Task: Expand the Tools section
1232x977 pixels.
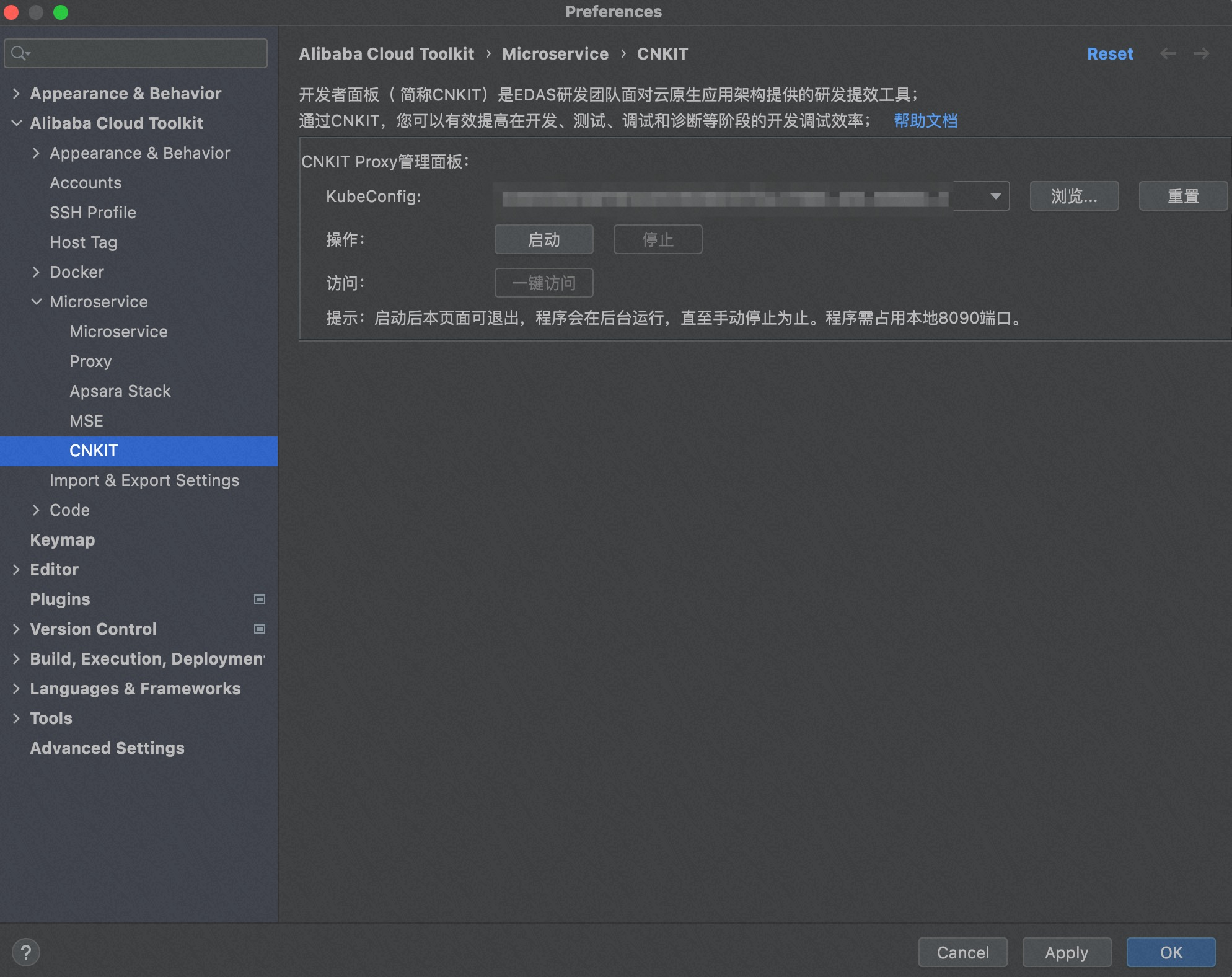Action: pyautogui.click(x=17, y=718)
